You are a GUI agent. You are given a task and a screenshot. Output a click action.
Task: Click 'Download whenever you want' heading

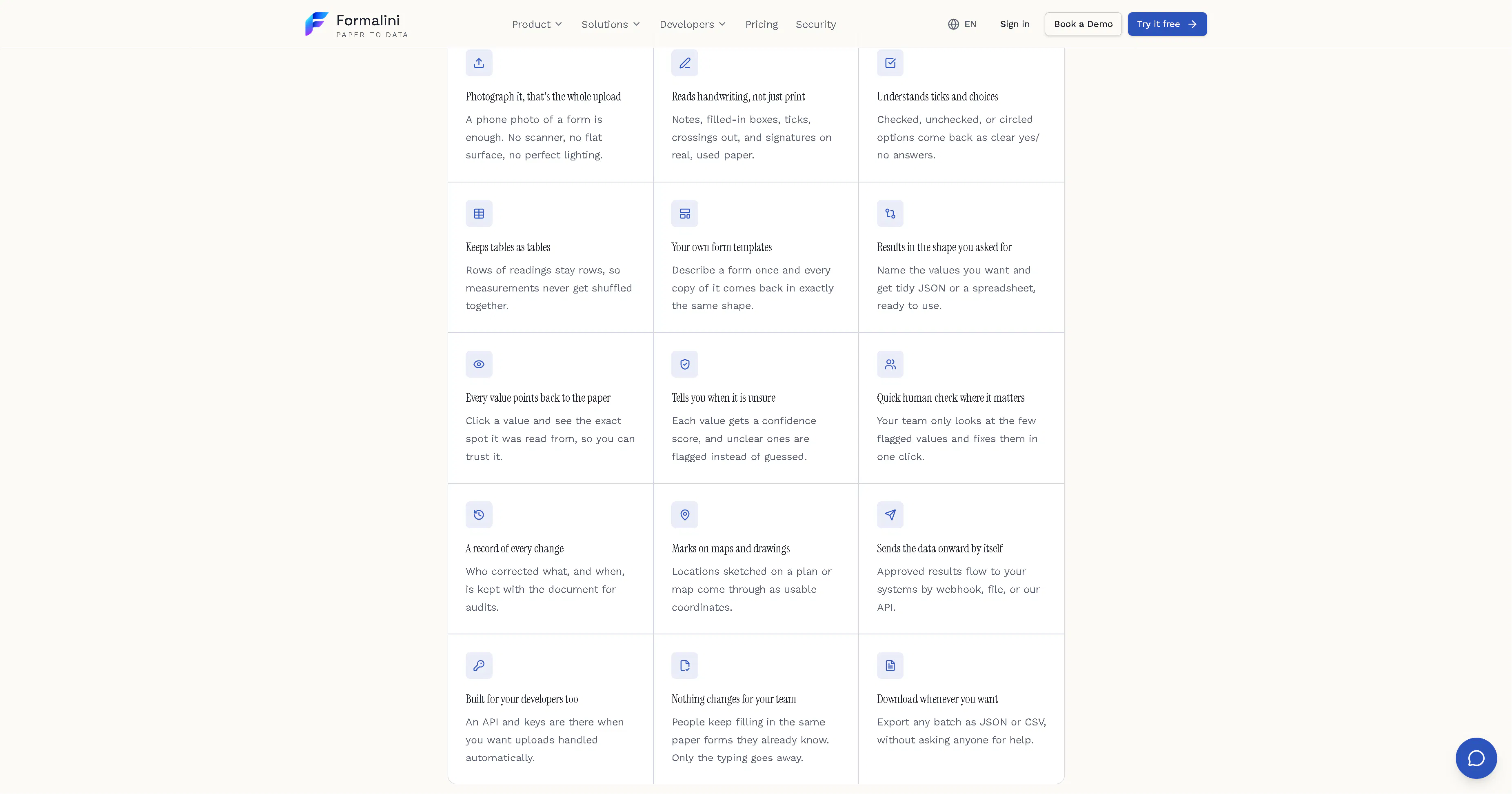tap(937, 699)
